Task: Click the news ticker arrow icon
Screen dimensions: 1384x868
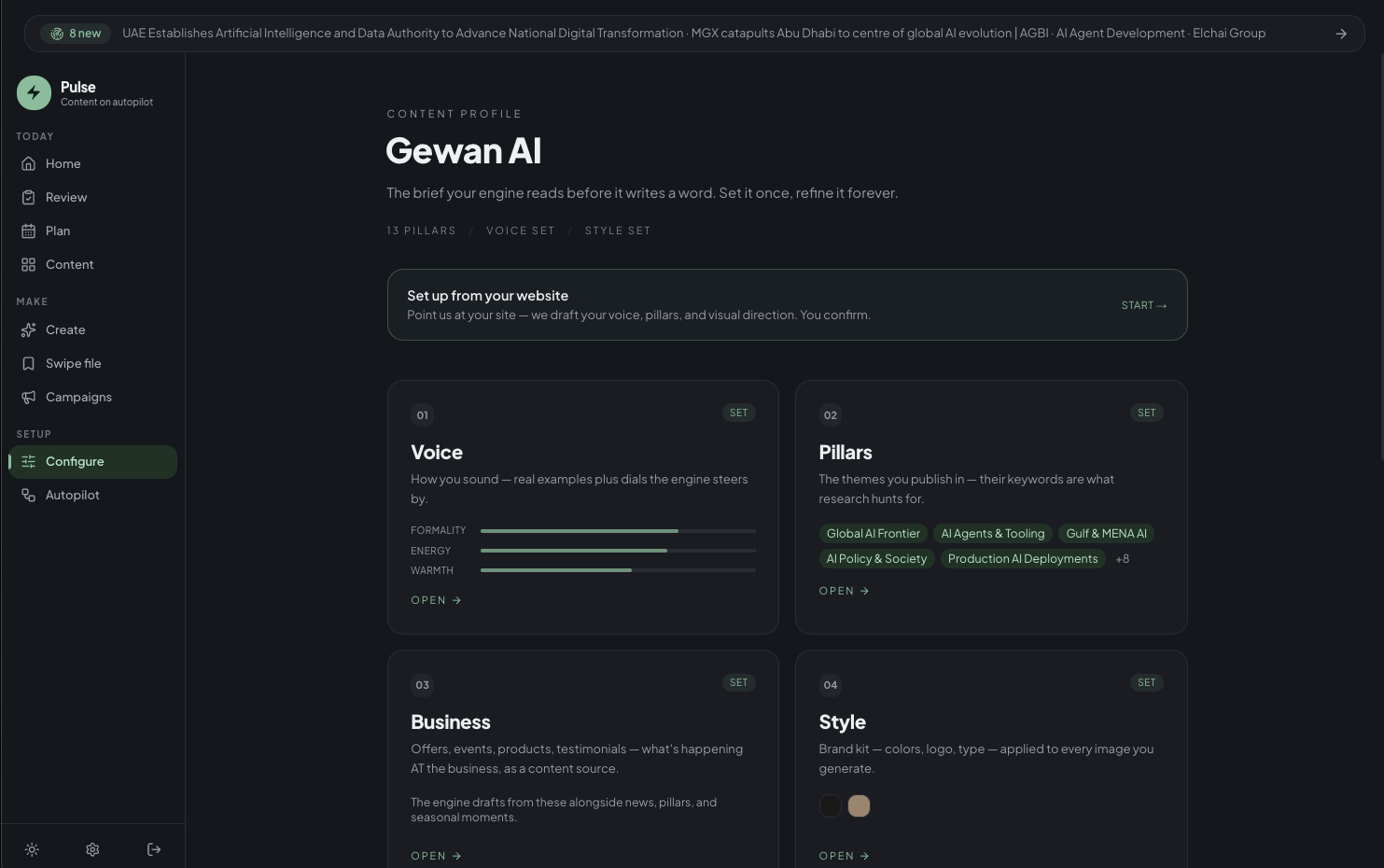Action: (1341, 34)
